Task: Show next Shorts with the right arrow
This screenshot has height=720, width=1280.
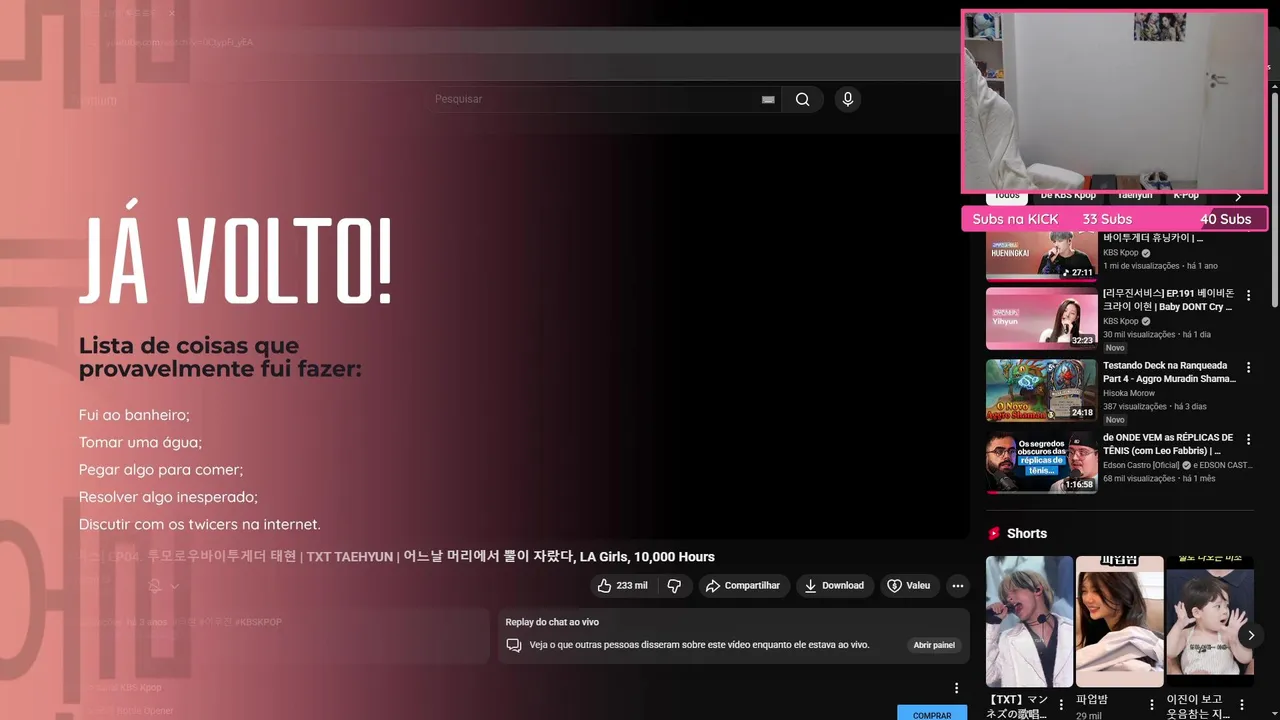Action: [x=1251, y=635]
